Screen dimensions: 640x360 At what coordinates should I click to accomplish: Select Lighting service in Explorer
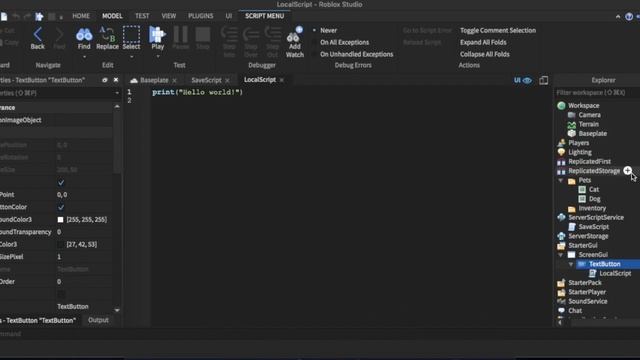[x=580, y=153]
